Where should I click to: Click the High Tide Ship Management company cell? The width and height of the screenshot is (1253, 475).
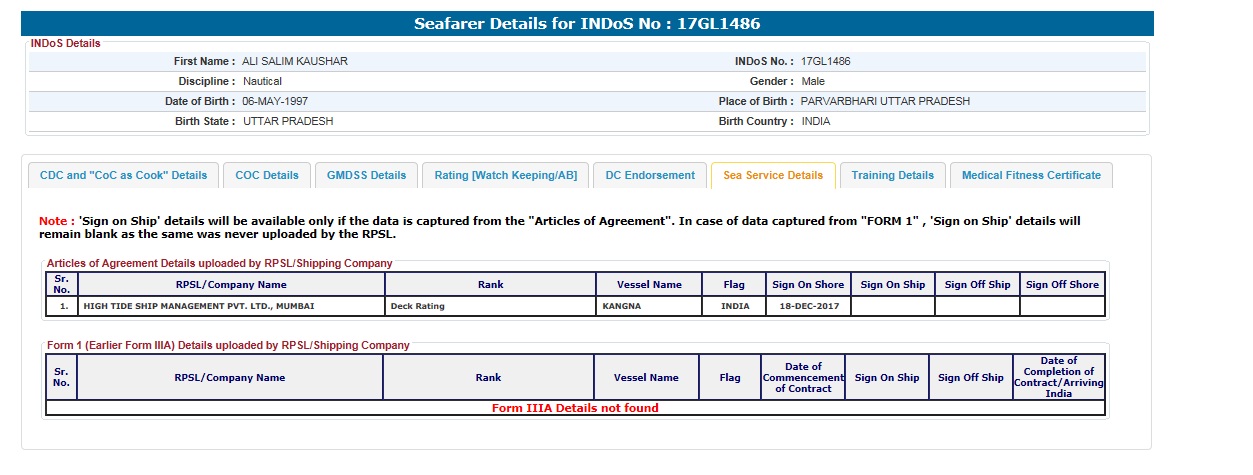point(204,307)
